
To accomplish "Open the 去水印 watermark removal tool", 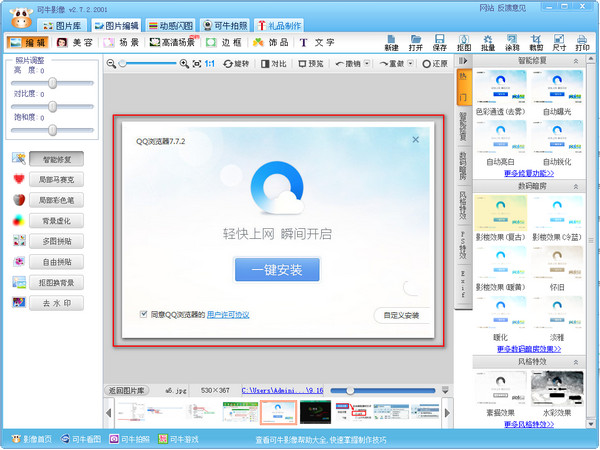I will click(56, 301).
